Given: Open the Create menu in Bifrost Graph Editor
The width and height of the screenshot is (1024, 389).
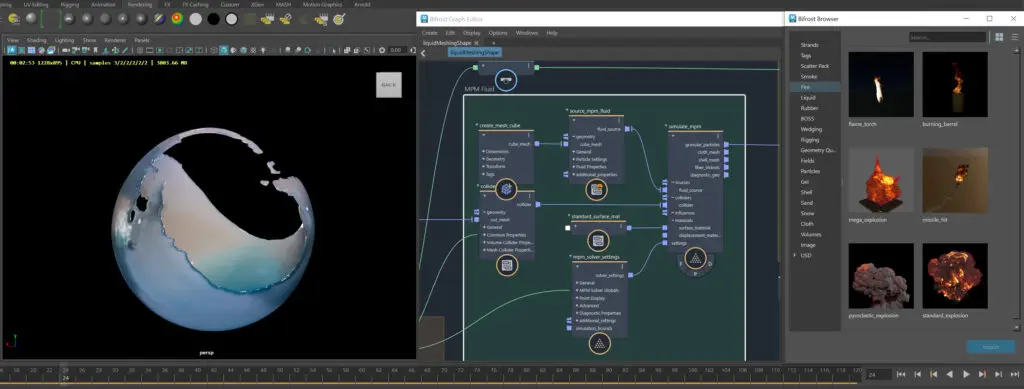Looking at the screenshot, I should click(x=430, y=33).
